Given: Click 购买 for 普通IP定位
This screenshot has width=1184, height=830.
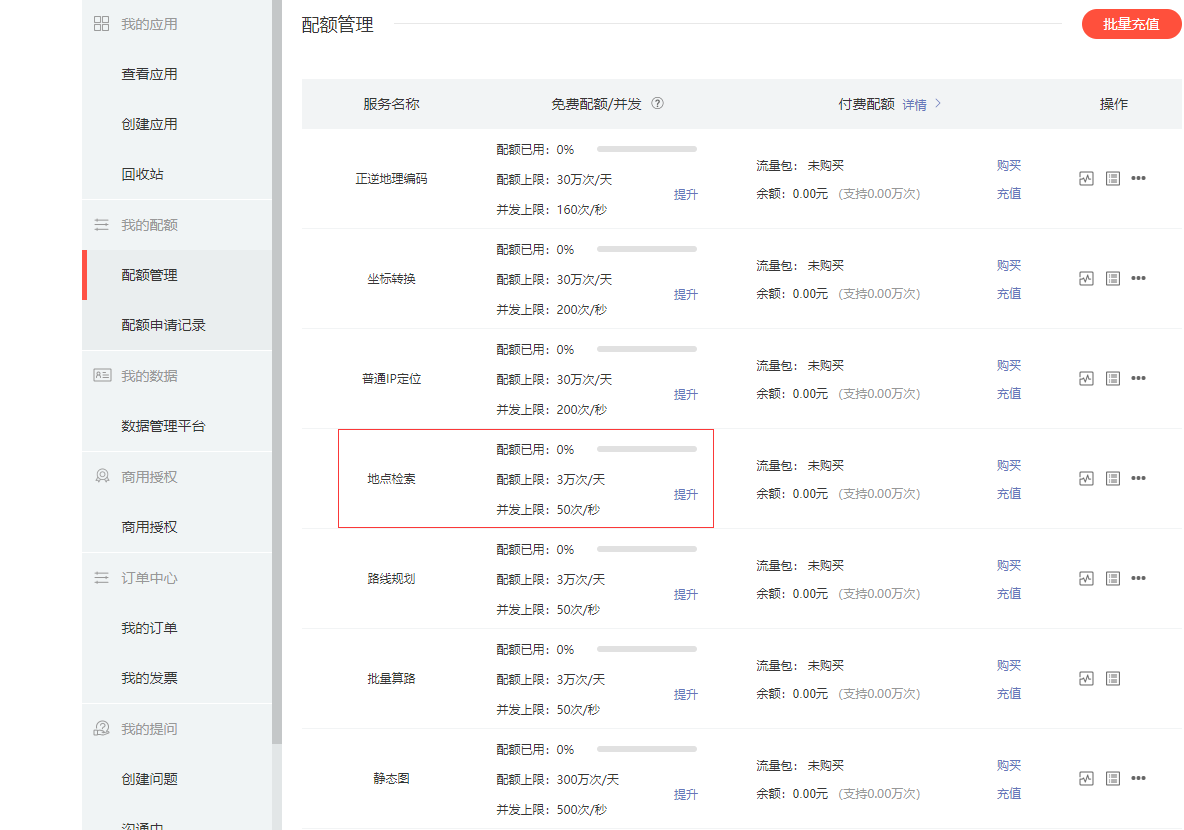Looking at the screenshot, I should pos(1009,366).
